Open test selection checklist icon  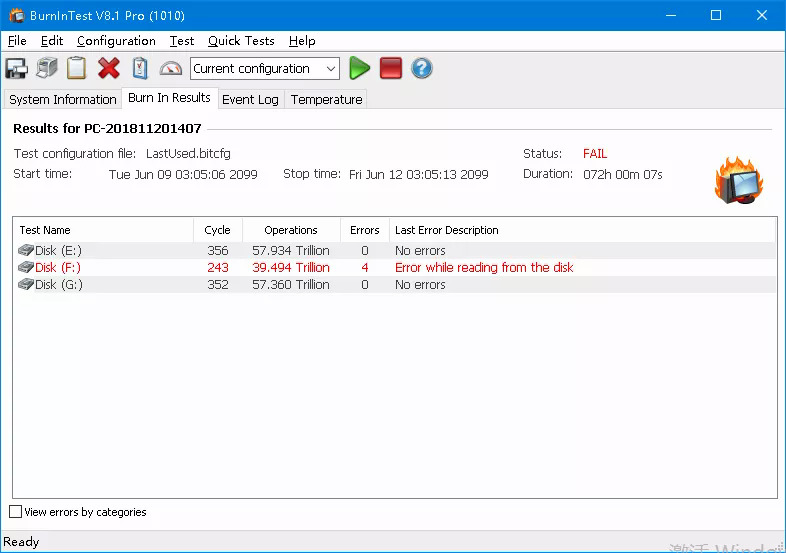point(140,69)
